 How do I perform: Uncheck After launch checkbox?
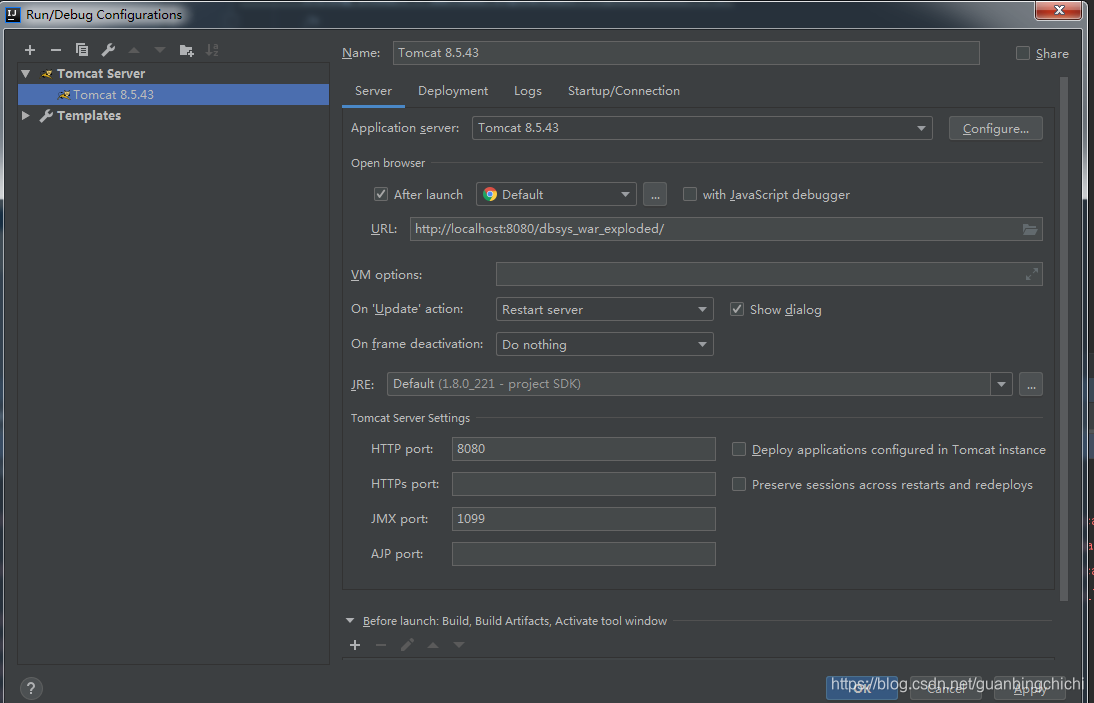381,195
